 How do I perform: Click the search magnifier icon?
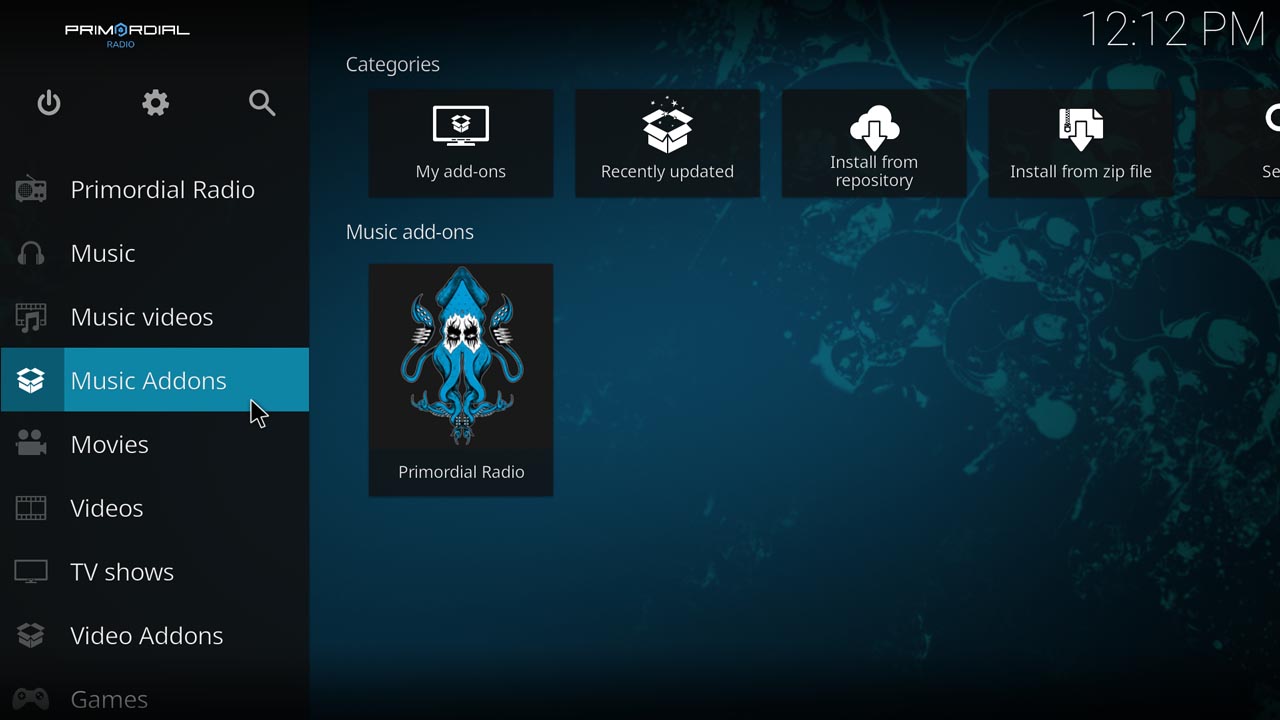pyautogui.click(x=262, y=103)
